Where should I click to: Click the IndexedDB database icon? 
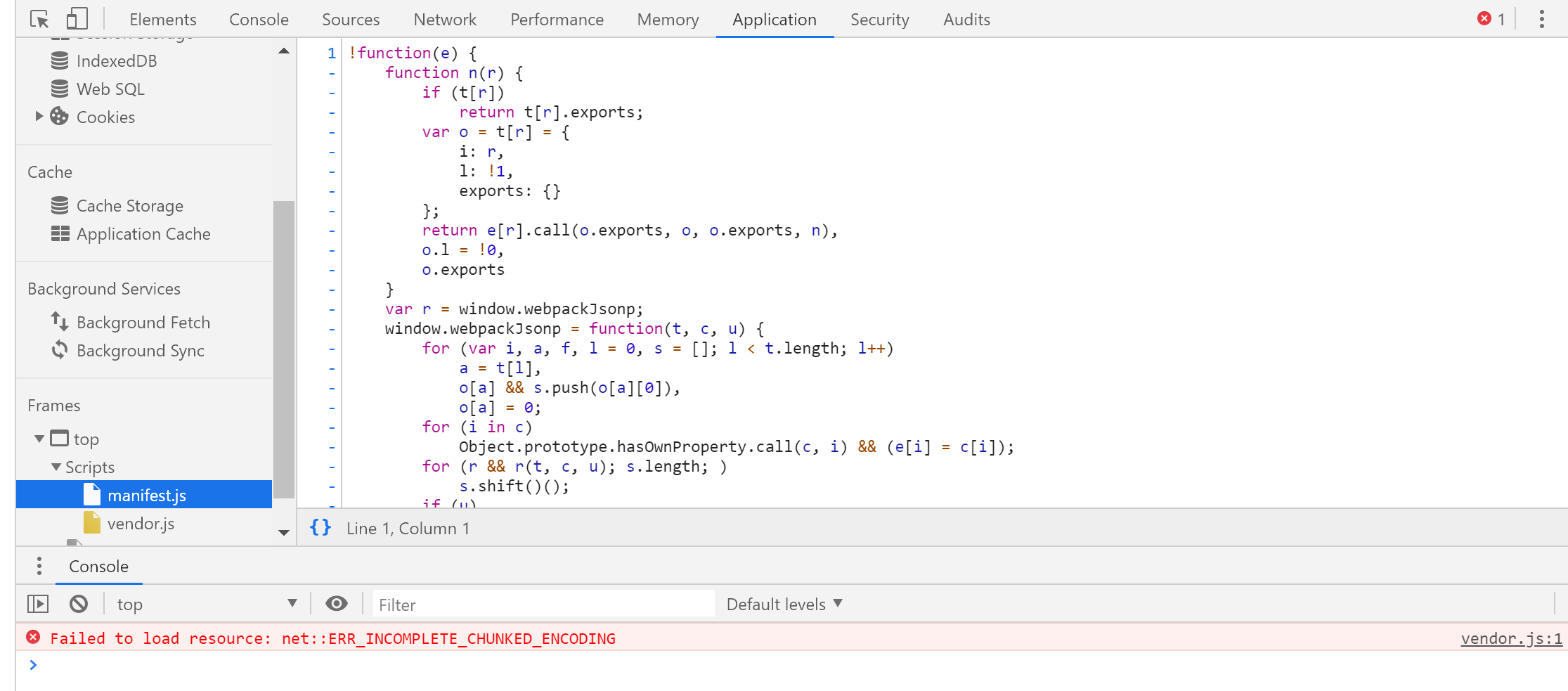60,60
